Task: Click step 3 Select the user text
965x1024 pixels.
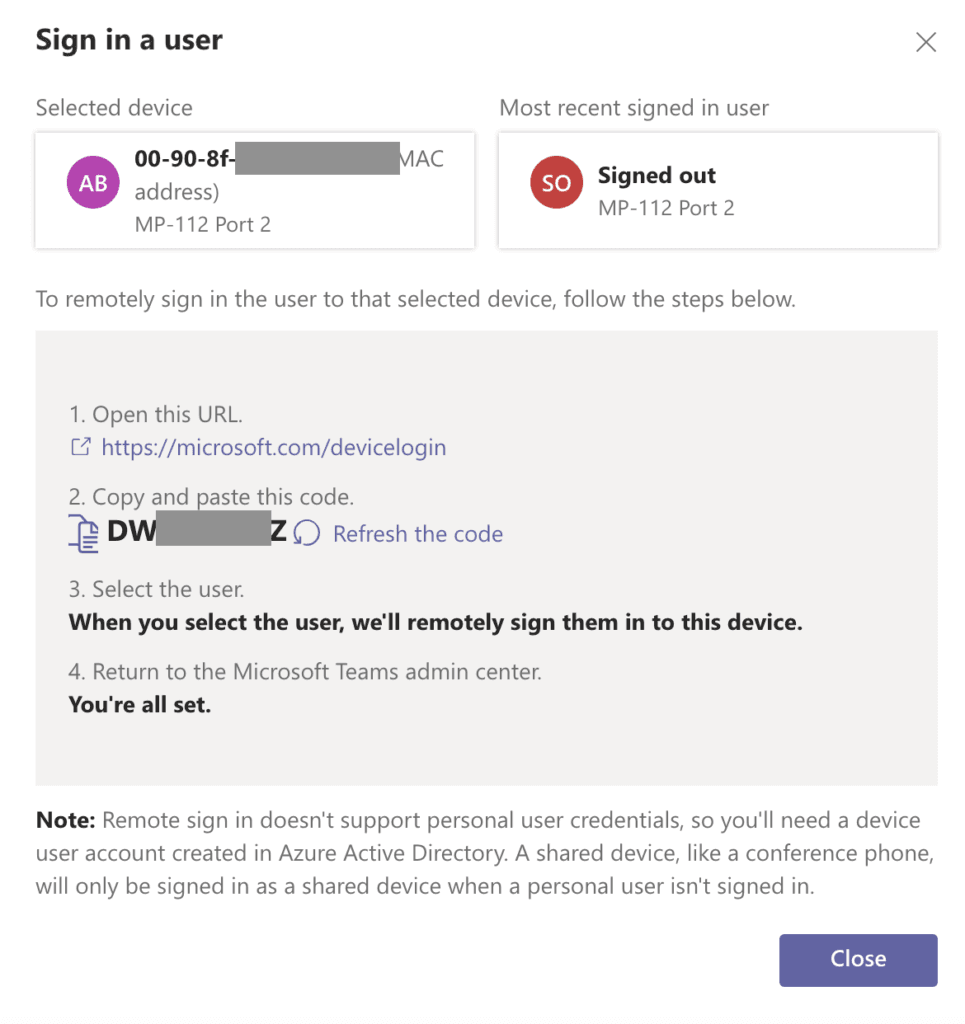Action: pyautogui.click(x=156, y=589)
